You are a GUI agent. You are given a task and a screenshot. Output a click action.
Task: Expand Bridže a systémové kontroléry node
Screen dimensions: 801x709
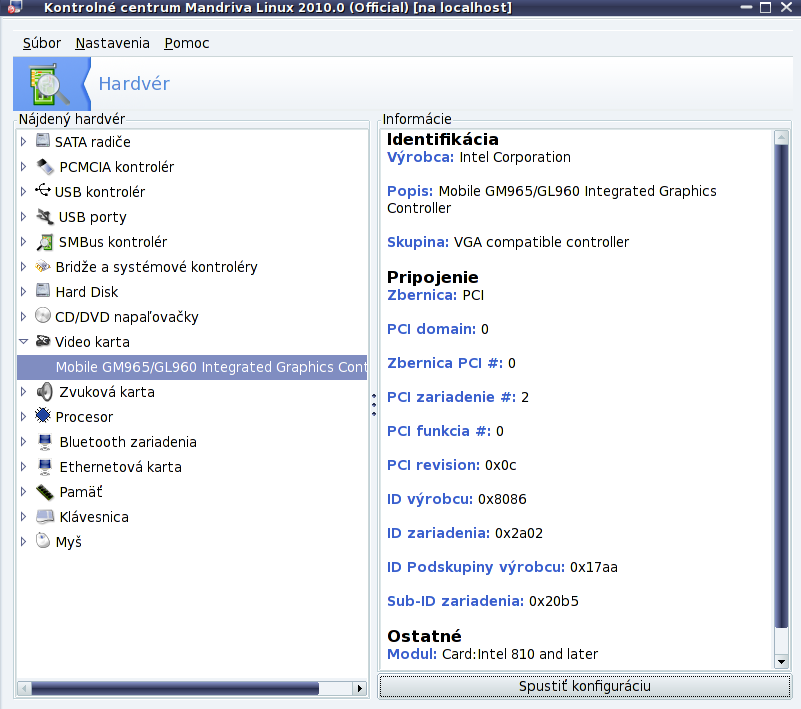(x=23, y=267)
